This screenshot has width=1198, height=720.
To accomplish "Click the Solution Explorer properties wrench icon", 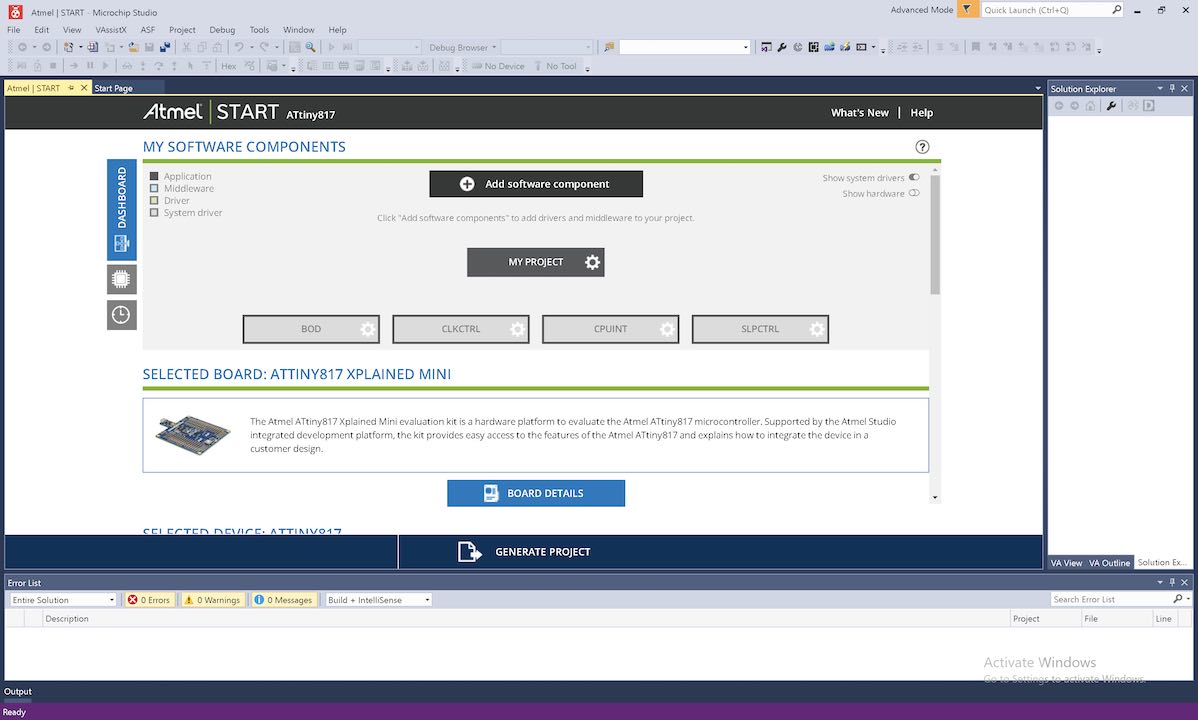I will (x=1111, y=106).
